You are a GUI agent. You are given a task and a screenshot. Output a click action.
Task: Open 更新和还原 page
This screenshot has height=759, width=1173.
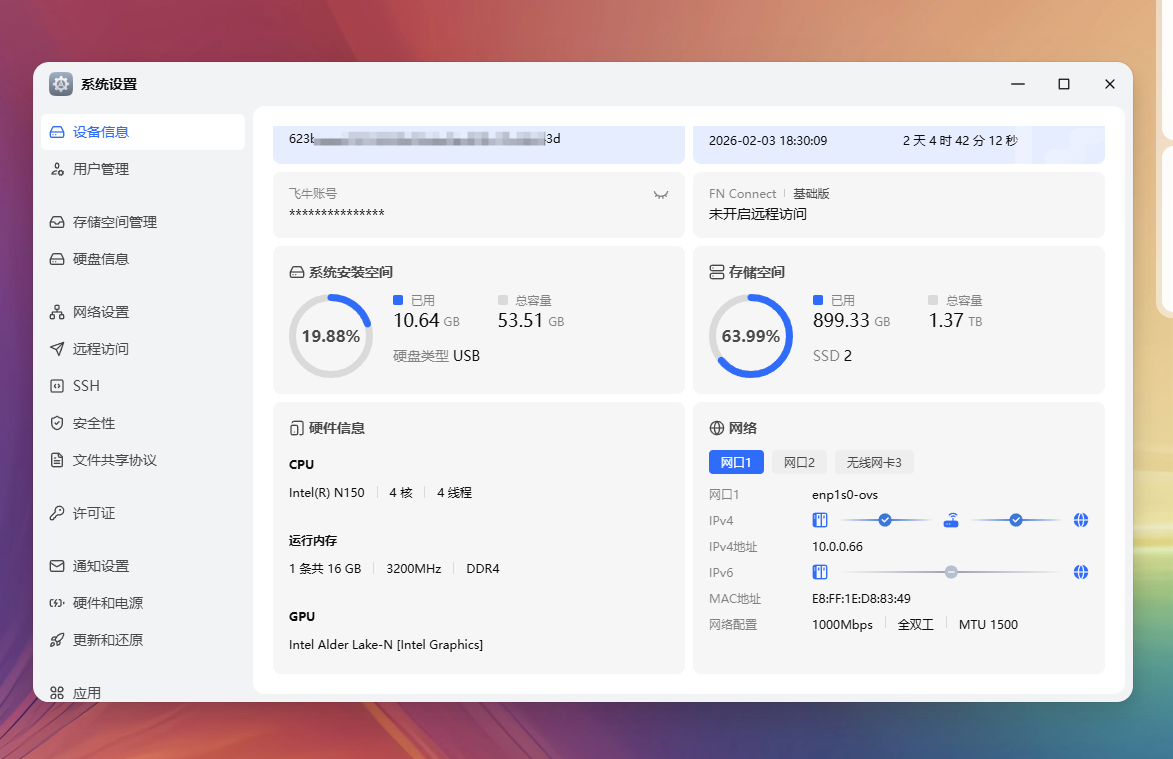tap(107, 640)
